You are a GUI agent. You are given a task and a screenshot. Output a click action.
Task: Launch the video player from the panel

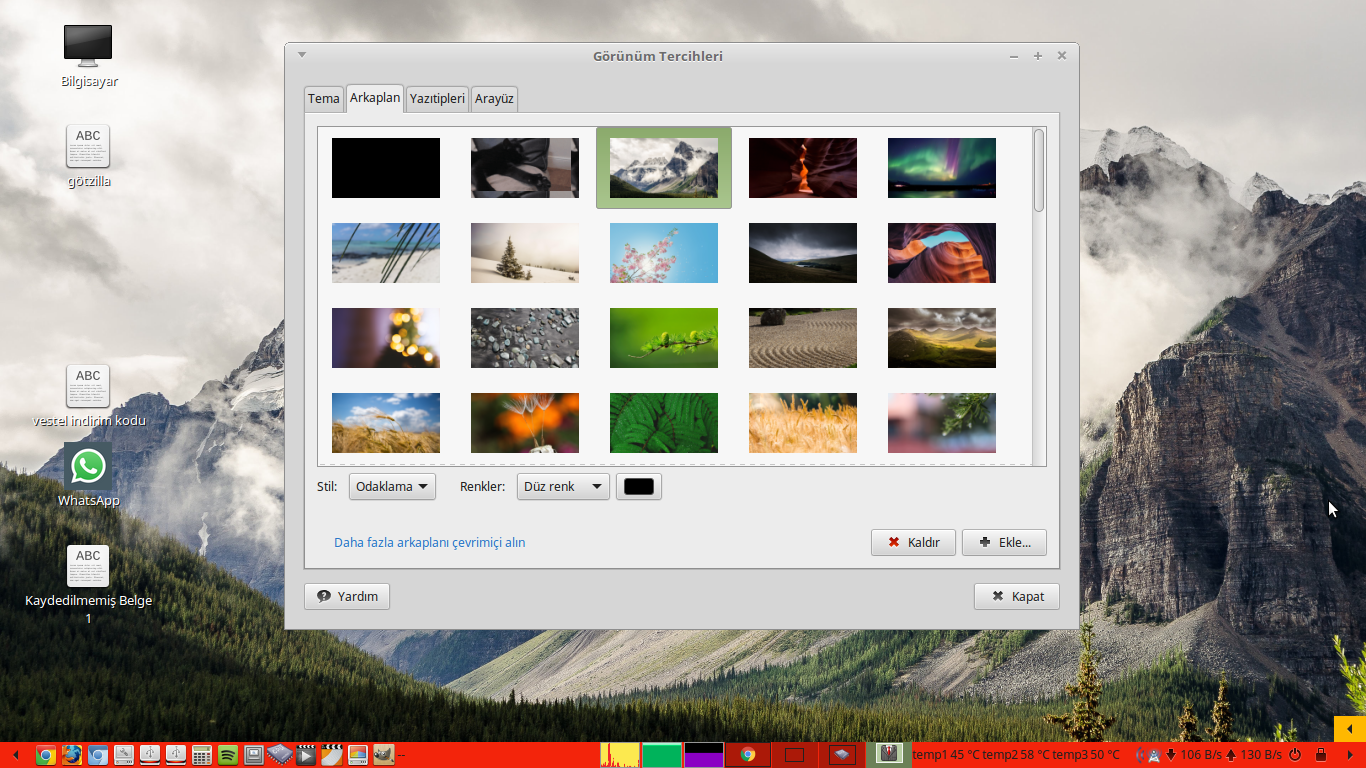click(x=305, y=755)
